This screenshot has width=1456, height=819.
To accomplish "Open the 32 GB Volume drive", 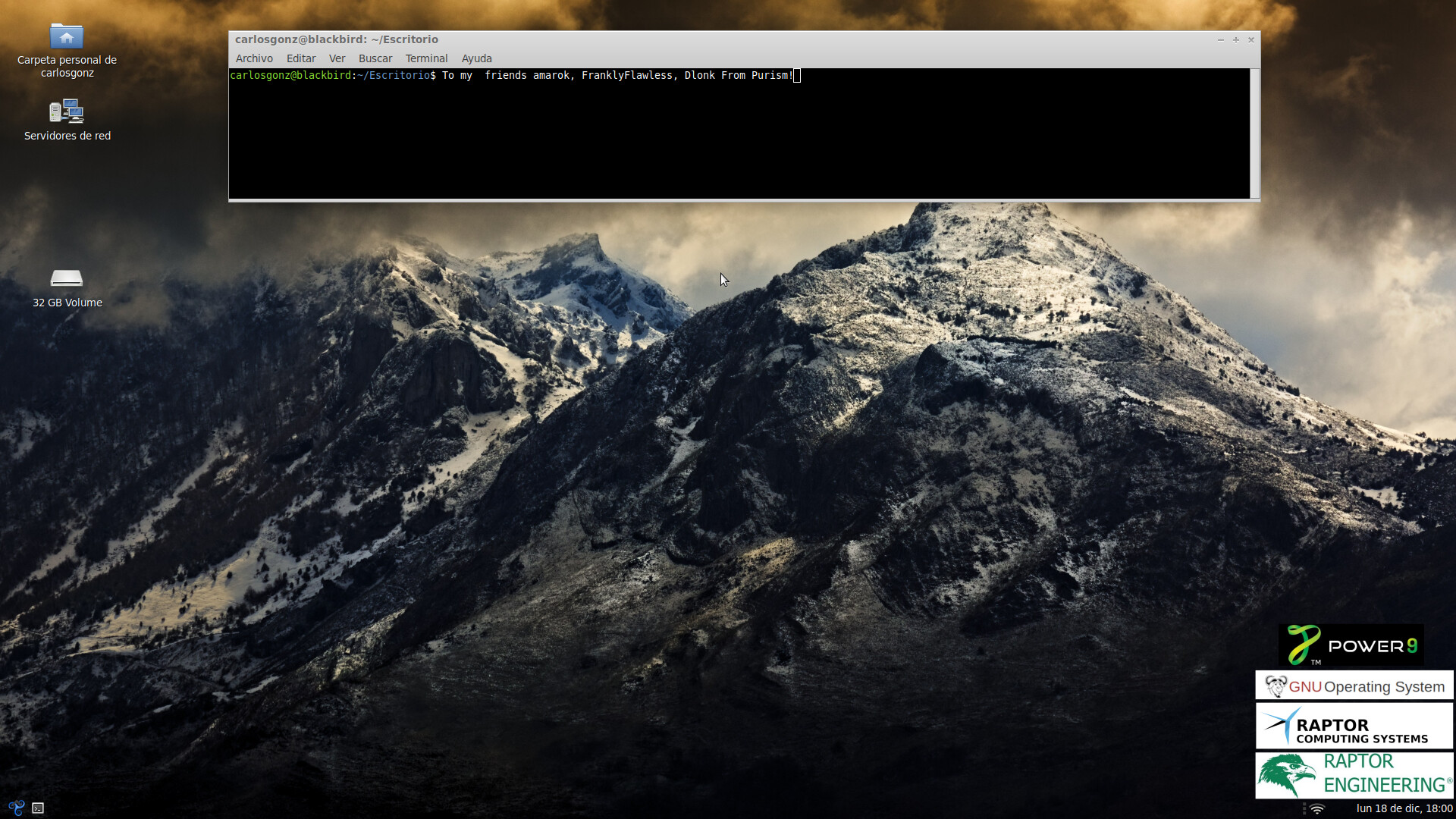I will click(67, 279).
